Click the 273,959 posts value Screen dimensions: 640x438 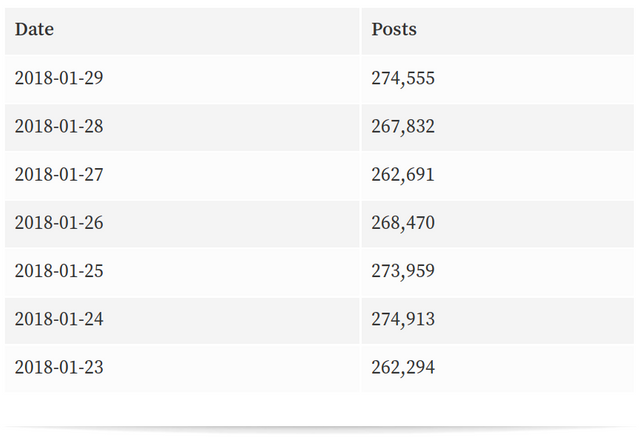point(403,271)
